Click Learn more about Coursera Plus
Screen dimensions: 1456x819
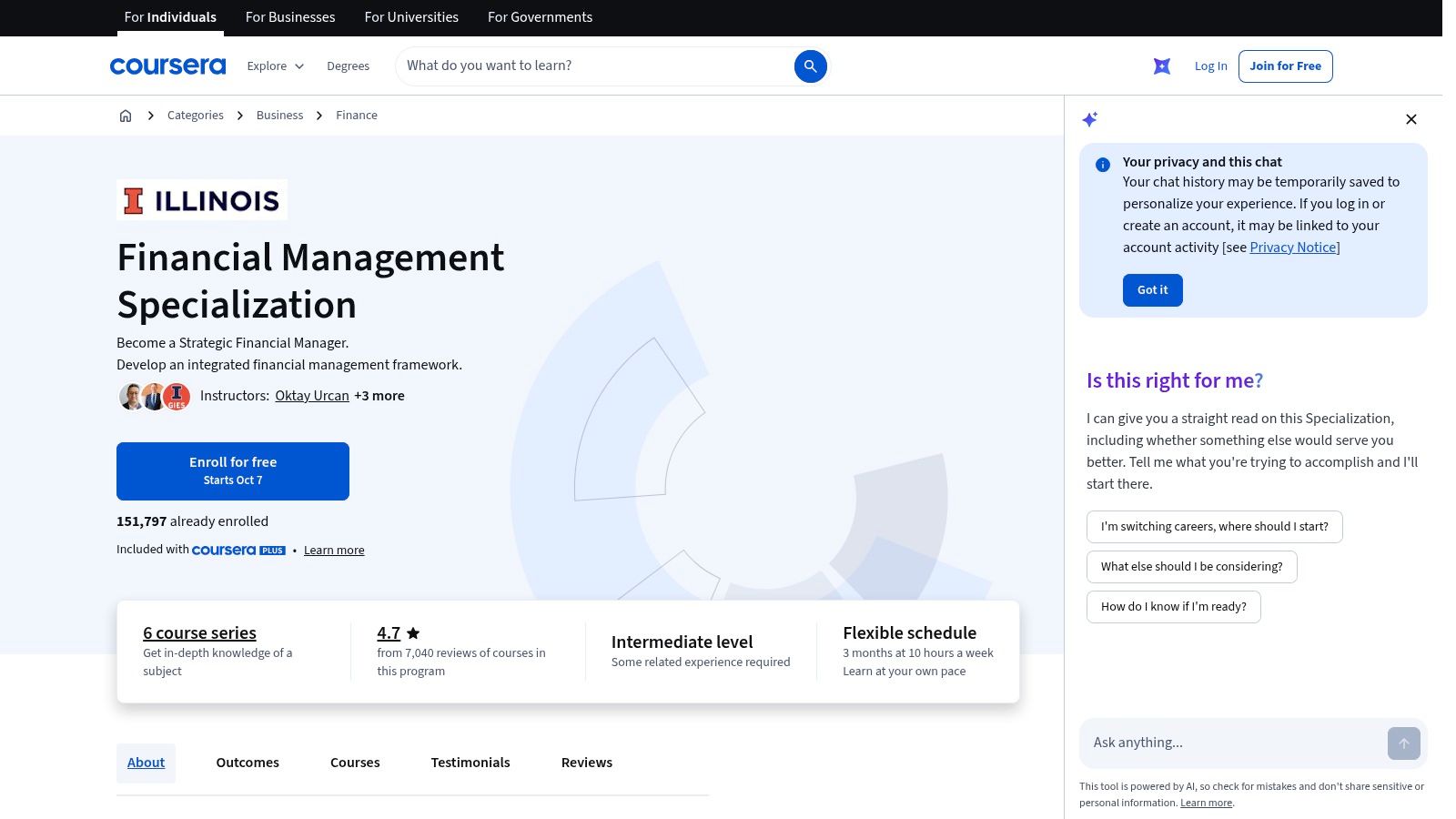pyautogui.click(x=334, y=551)
